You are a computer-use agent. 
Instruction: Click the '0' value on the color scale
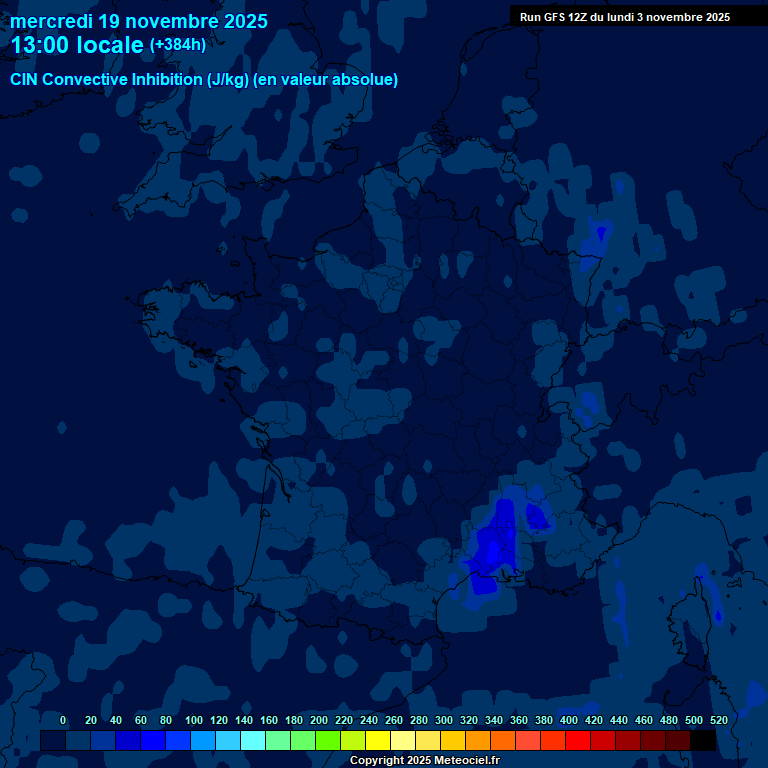[63, 720]
